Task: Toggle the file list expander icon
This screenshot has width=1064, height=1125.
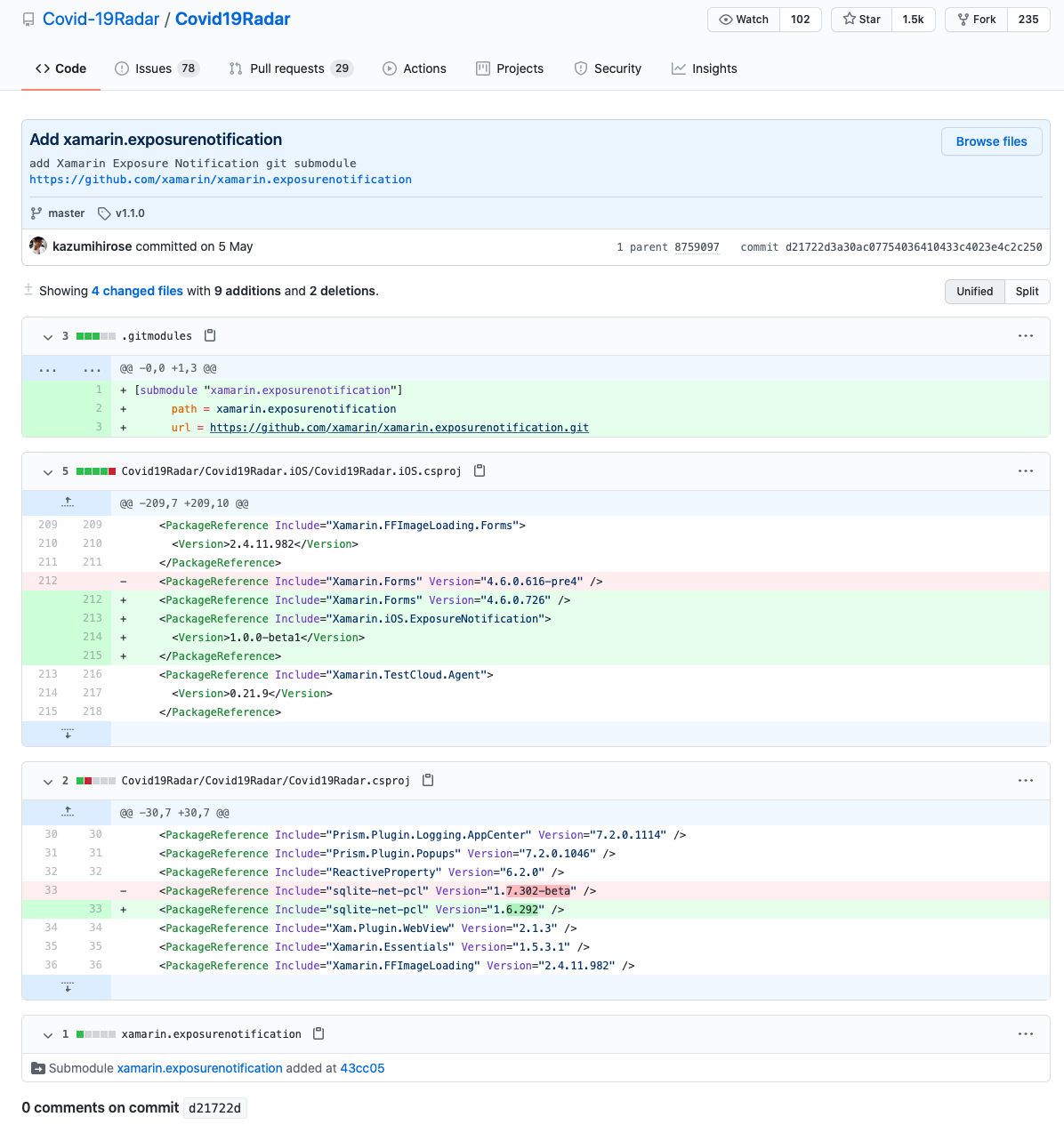Action: 28,290
